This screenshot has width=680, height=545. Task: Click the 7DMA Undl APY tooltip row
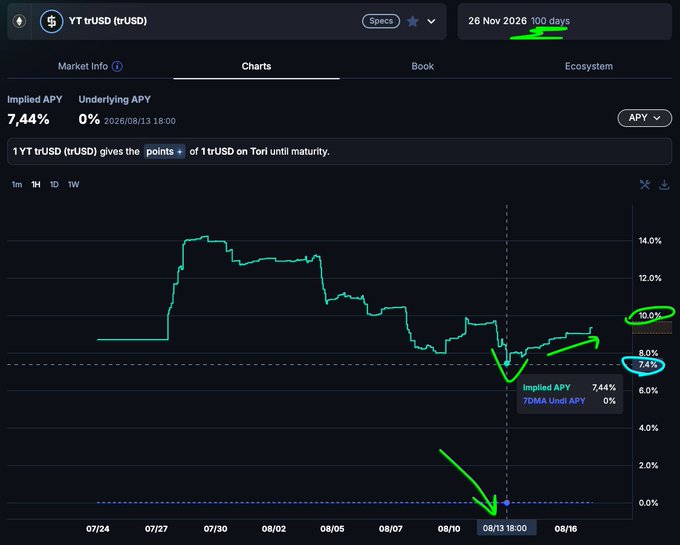(x=569, y=401)
